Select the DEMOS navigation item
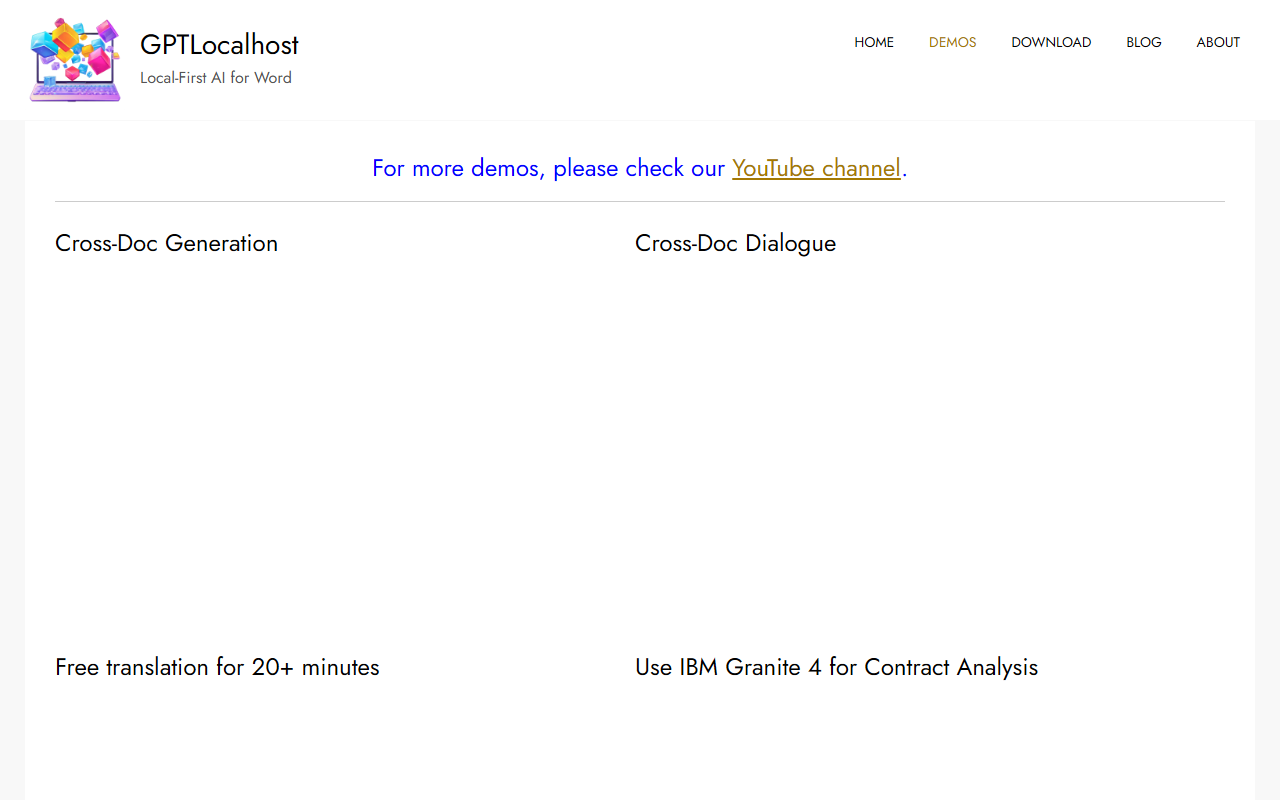Image resolution: width=1280 pixels, height=800 pixels. click(952, 42)
